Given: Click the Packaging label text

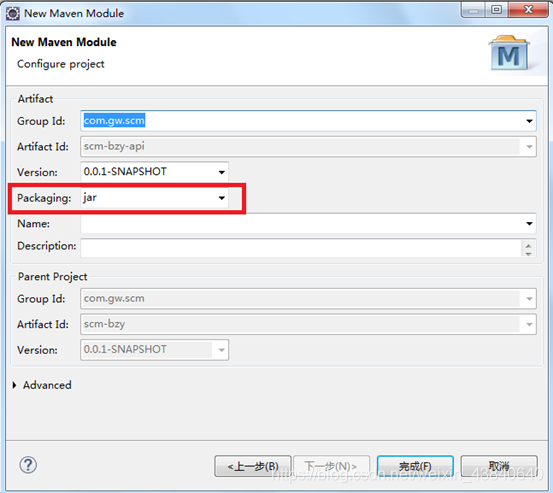Looking at the screenshot, I should [44, 198].
